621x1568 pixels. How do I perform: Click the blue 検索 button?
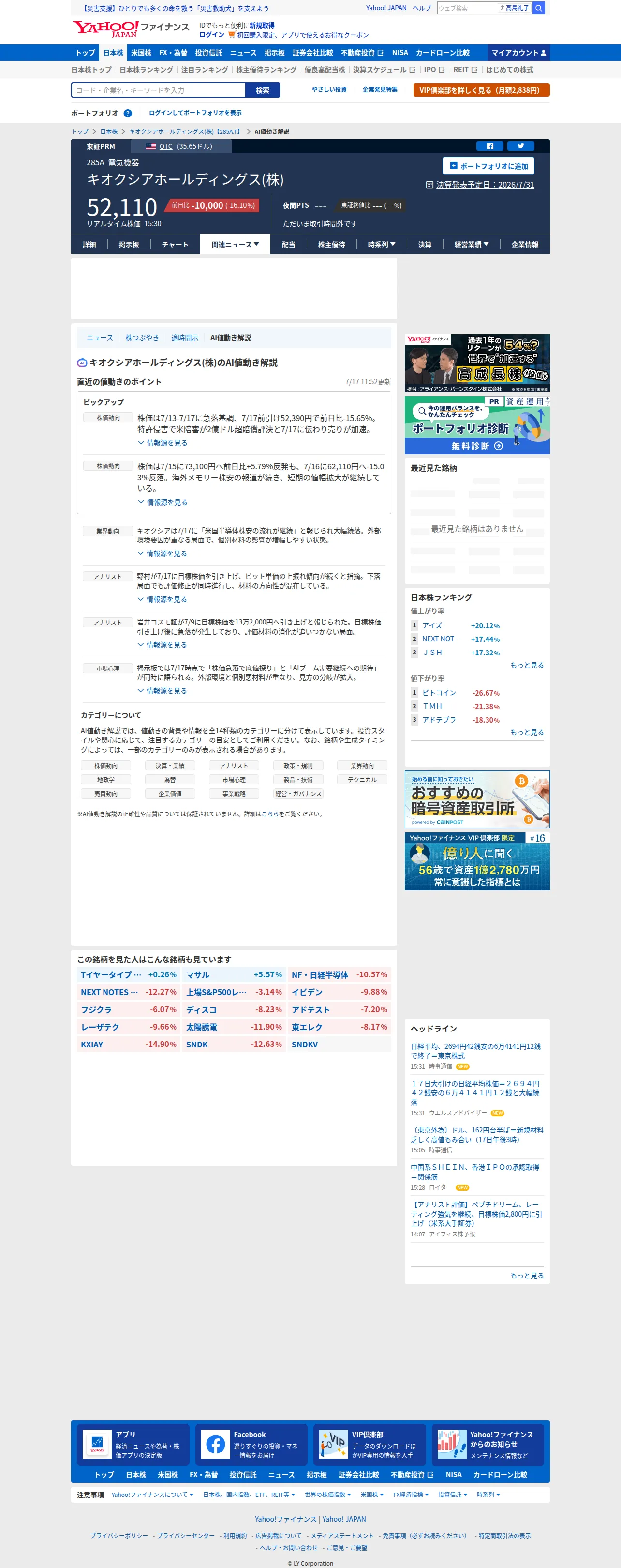[263, 90]
